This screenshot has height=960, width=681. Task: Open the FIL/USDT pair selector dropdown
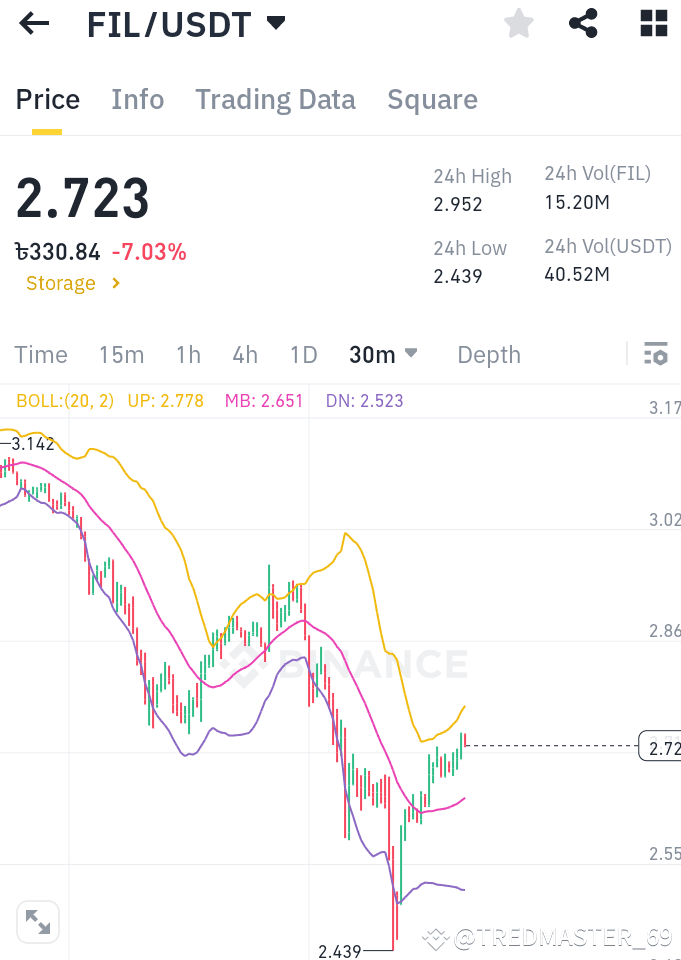276,23
